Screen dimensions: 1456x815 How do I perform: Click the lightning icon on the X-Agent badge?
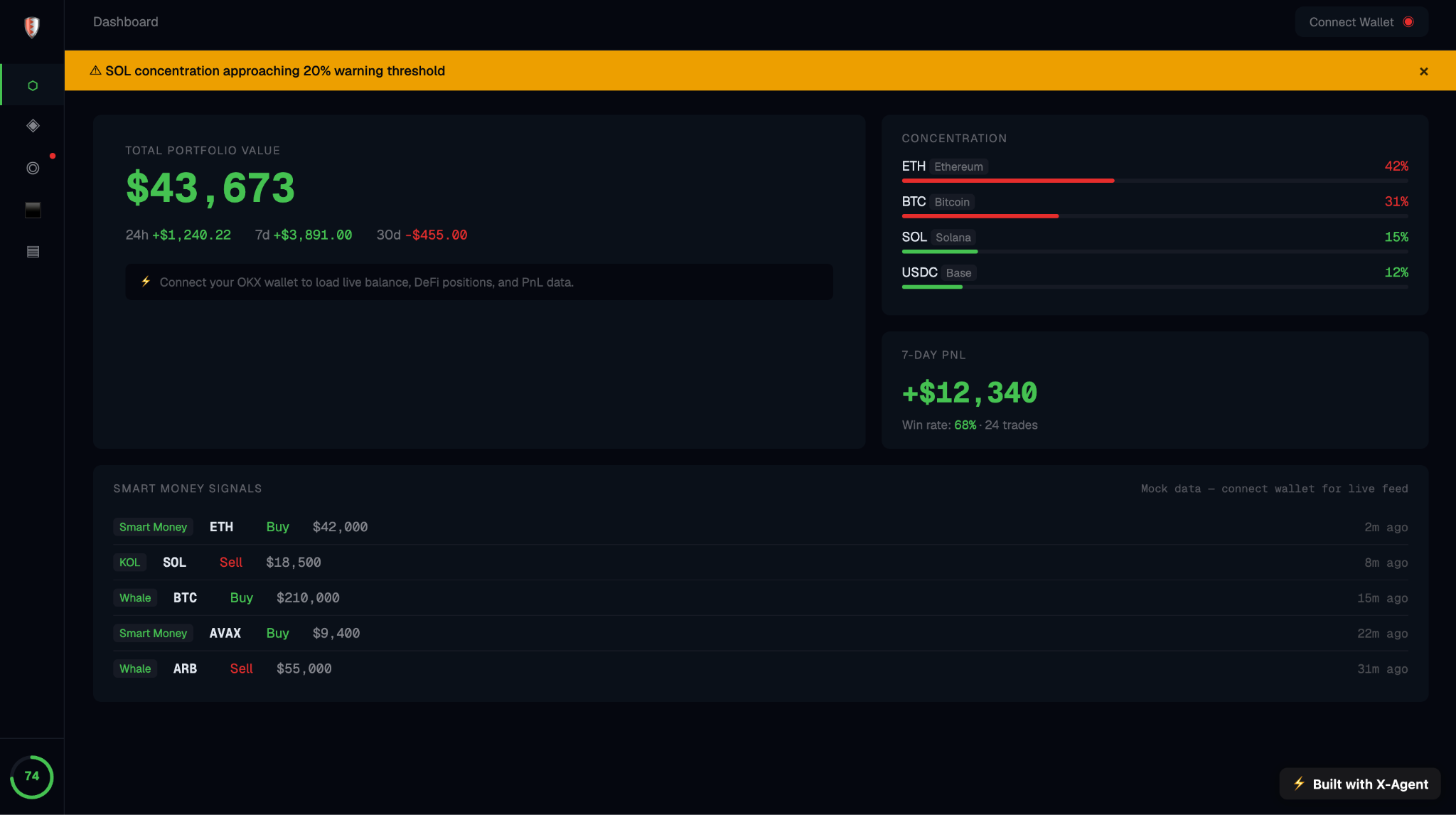click(1299, 784)
